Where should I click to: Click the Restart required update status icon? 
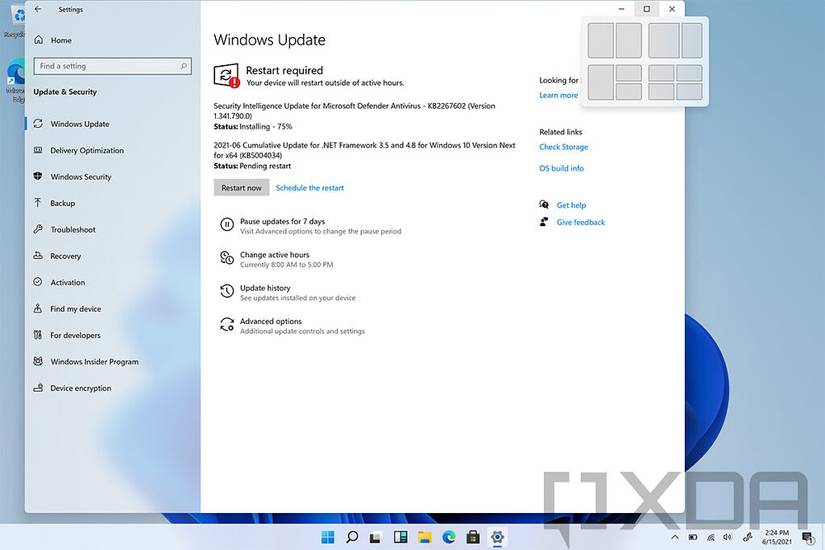[227, 76]
